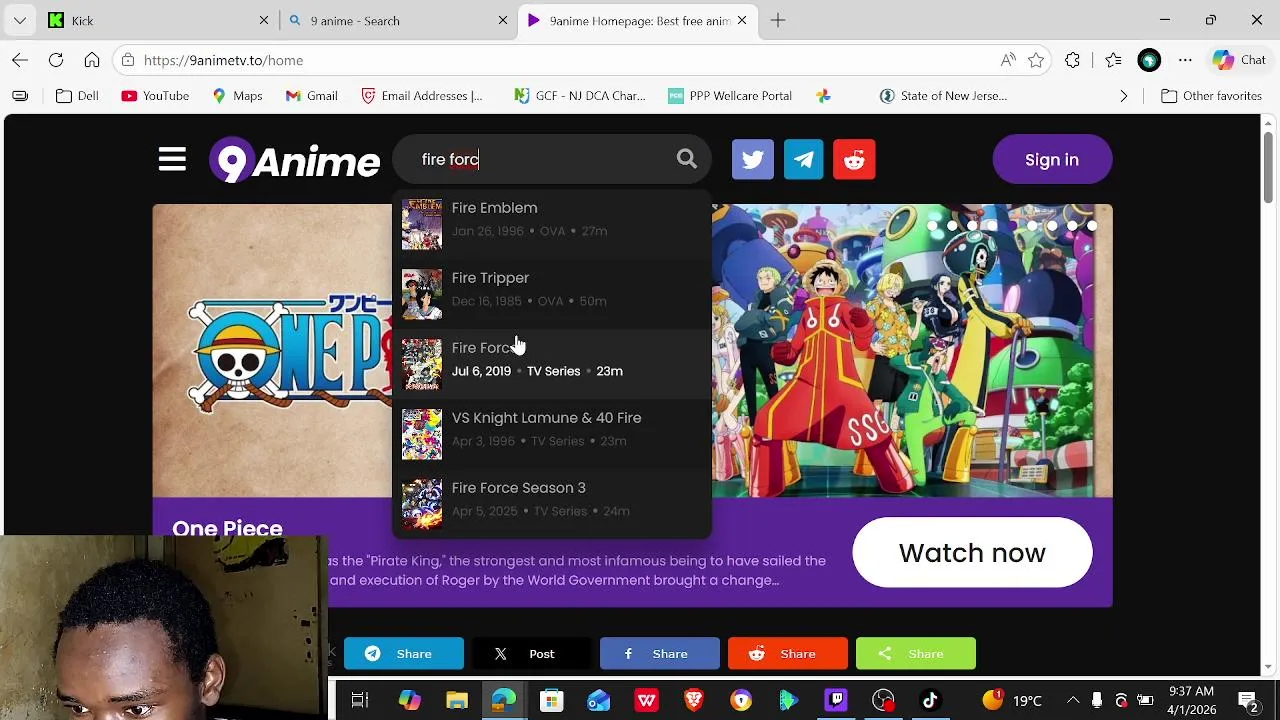The height and width of the screenshot is (720, 1280).
Task: Open the 9Anime Reddit page
Action: [x=855, y=160]
